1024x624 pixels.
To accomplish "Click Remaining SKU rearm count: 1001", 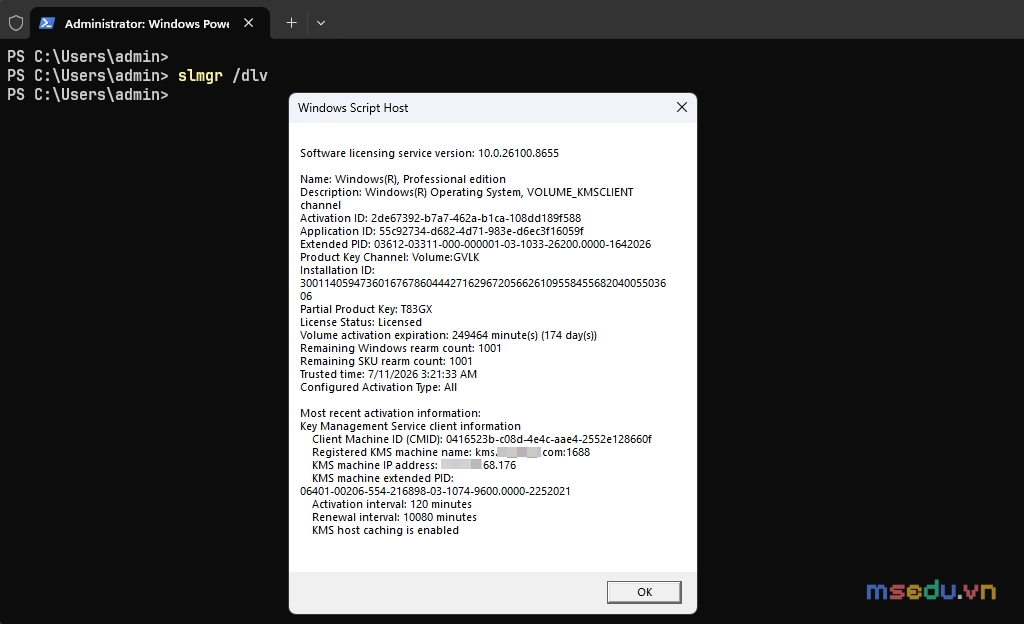I will (x=386, y=362).
